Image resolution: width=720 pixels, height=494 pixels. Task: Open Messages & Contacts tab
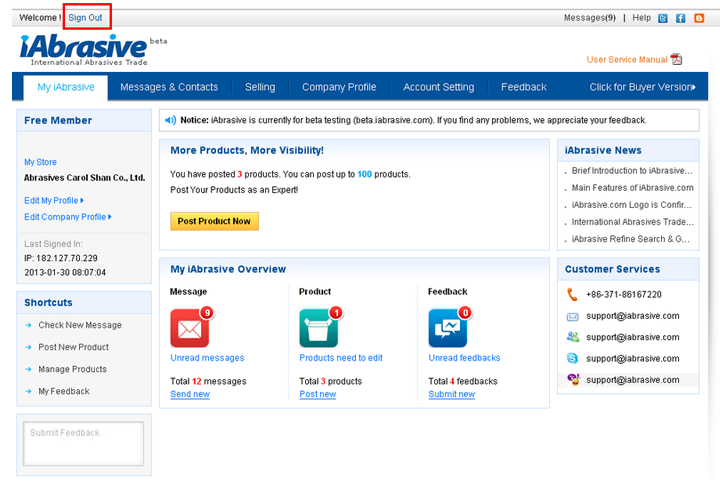tap(169, 87)
